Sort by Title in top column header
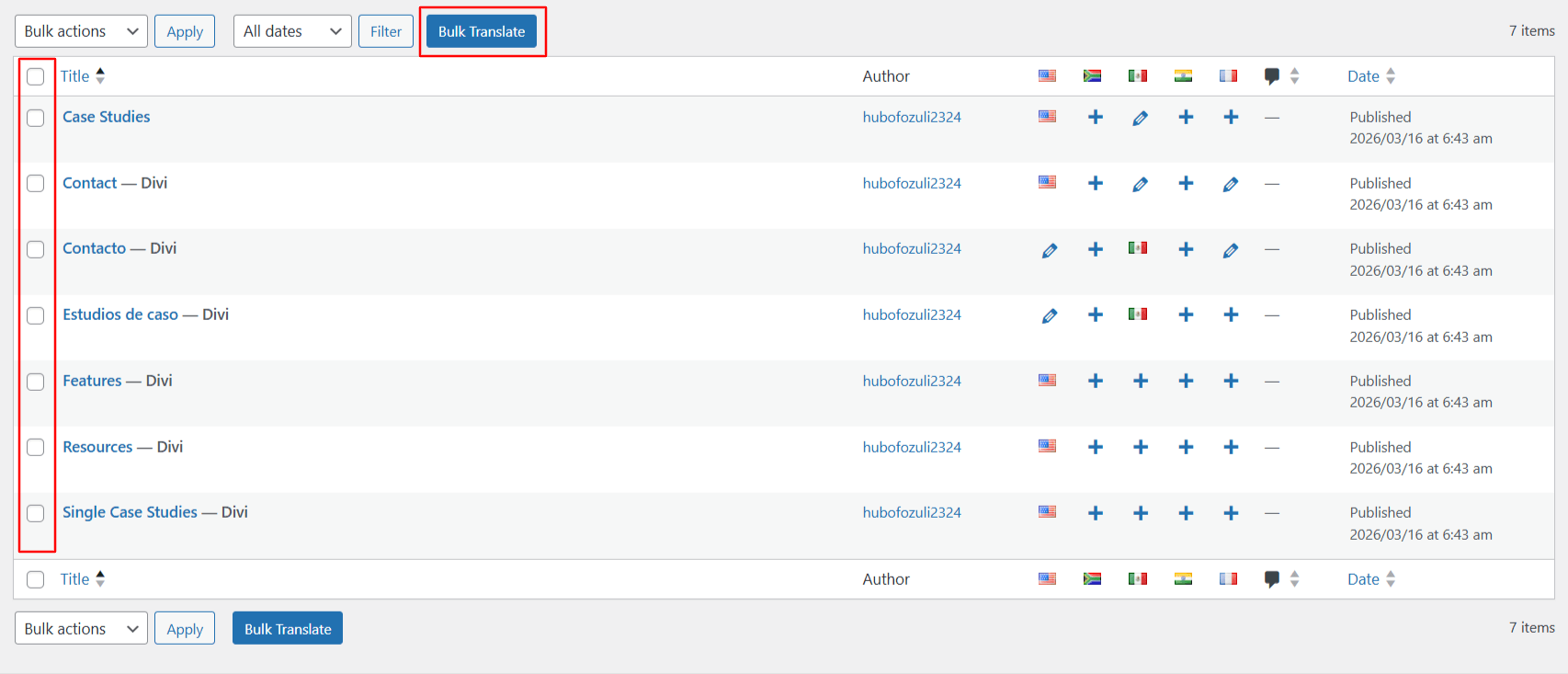This screenshot has height=674, width=1568. (x=75, y=76)
